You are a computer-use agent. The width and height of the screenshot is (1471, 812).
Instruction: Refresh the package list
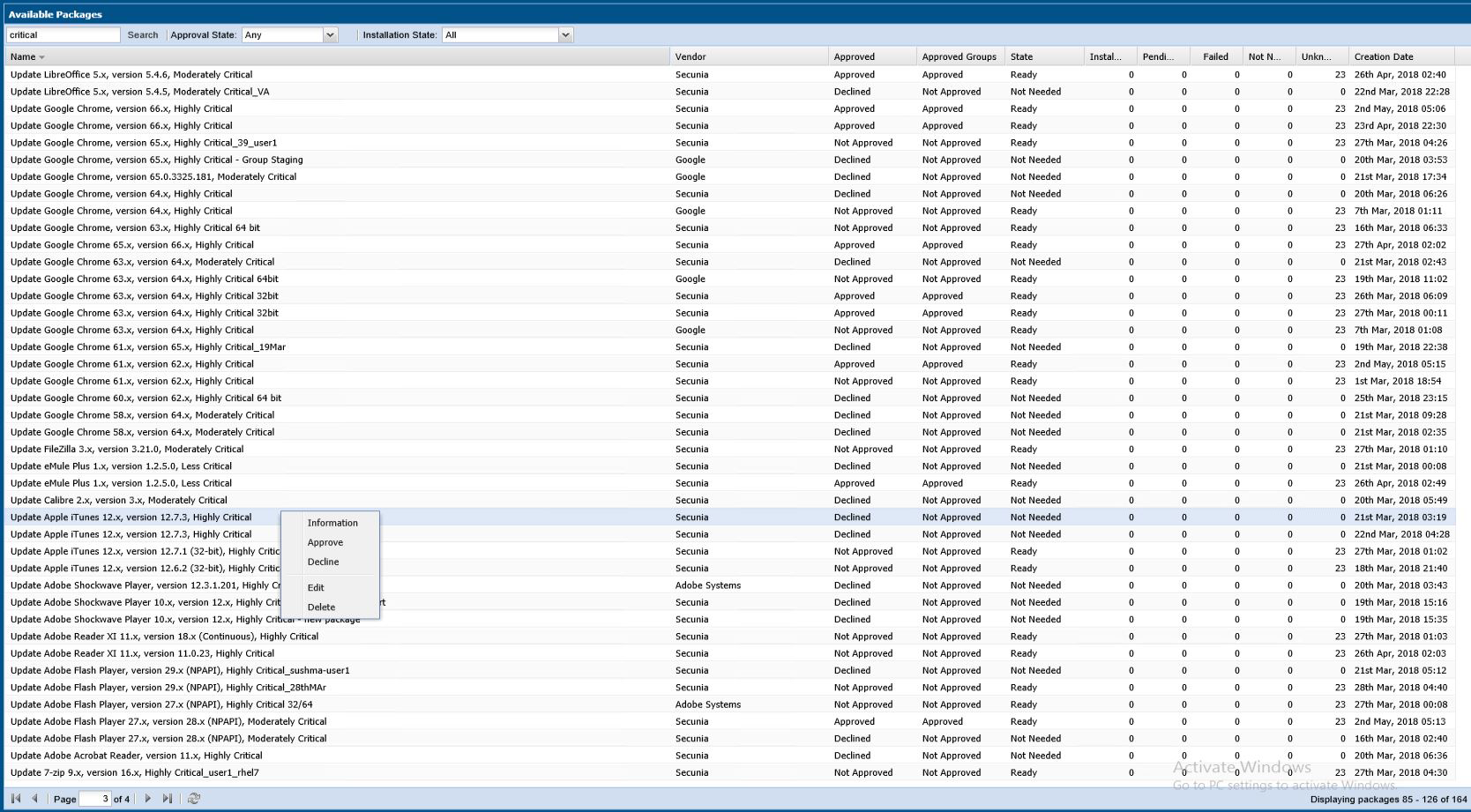pyautogui.click(x=194, y=799)
